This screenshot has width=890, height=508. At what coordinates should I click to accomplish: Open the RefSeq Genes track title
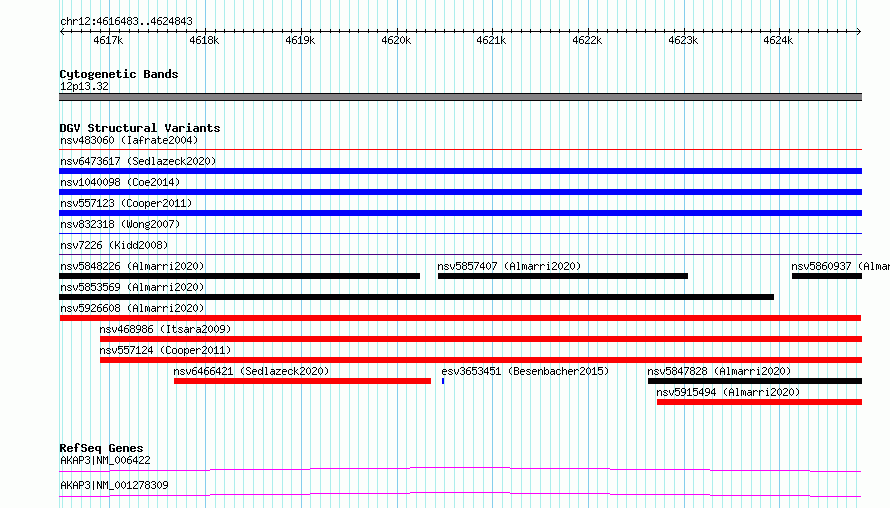coord(101,448)
